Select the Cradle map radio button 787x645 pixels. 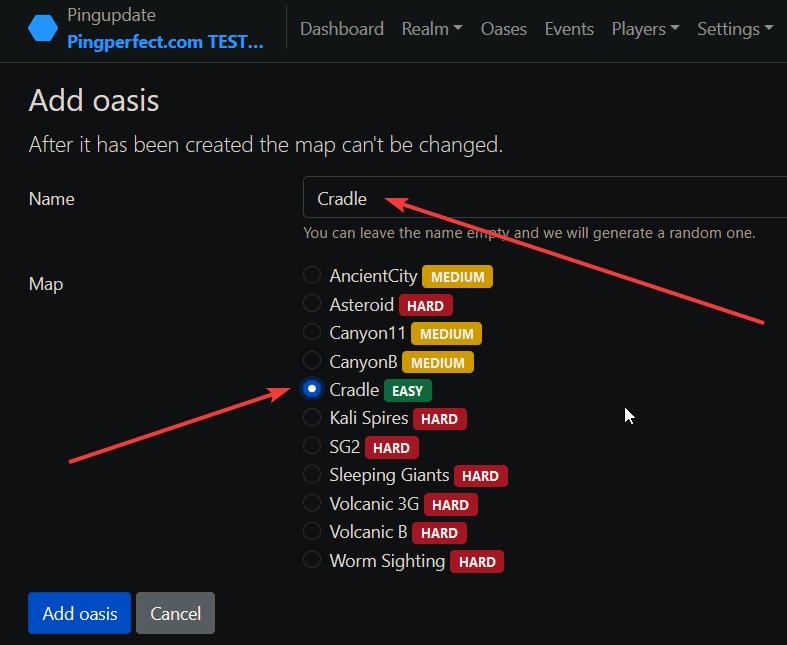pyautogui.click(x=312, y=389)
